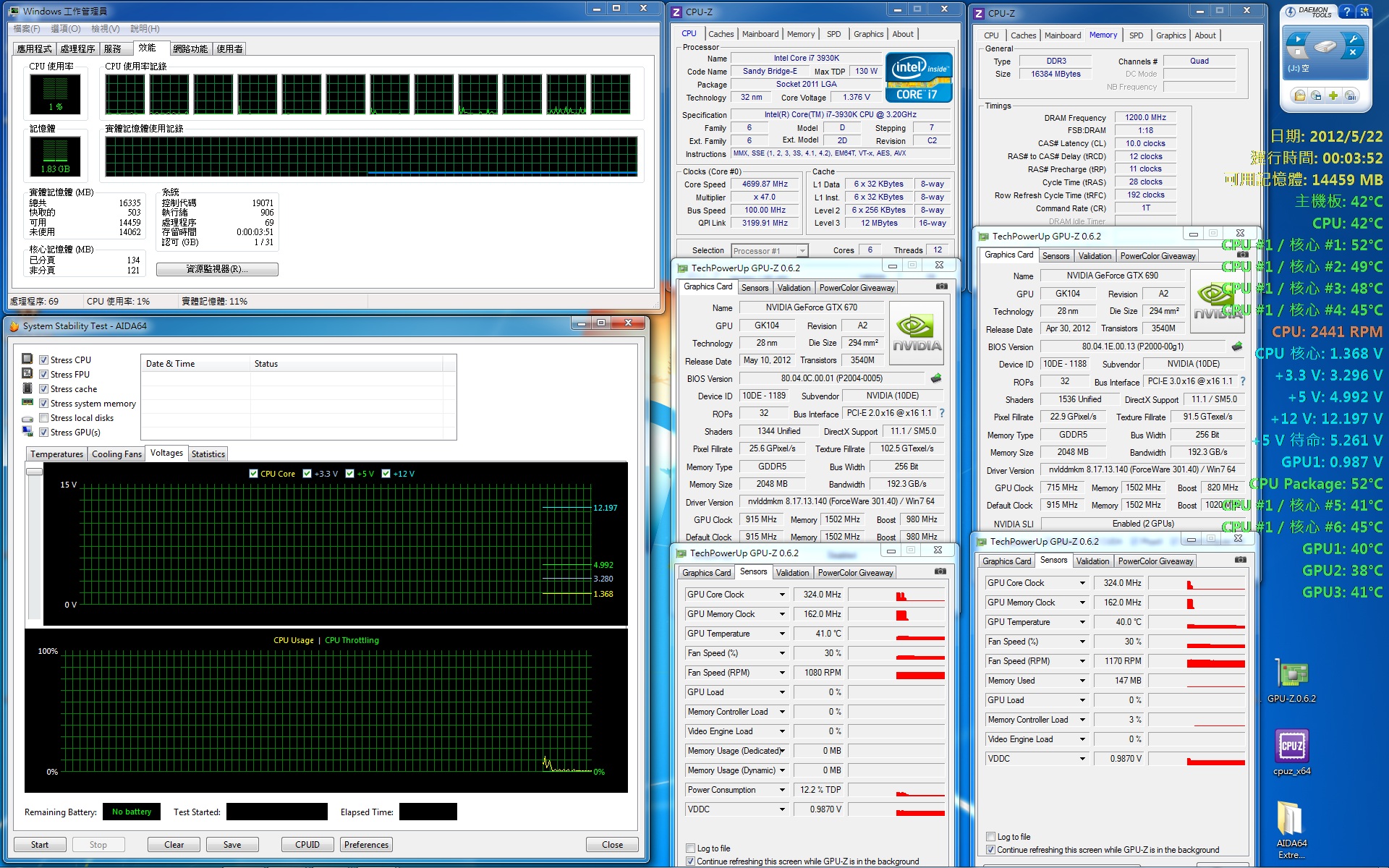Click camera screenshot icon in GTX 670 GPU-Z window
This screenshot has height=868, width=1389.
(x=942, y=286)
